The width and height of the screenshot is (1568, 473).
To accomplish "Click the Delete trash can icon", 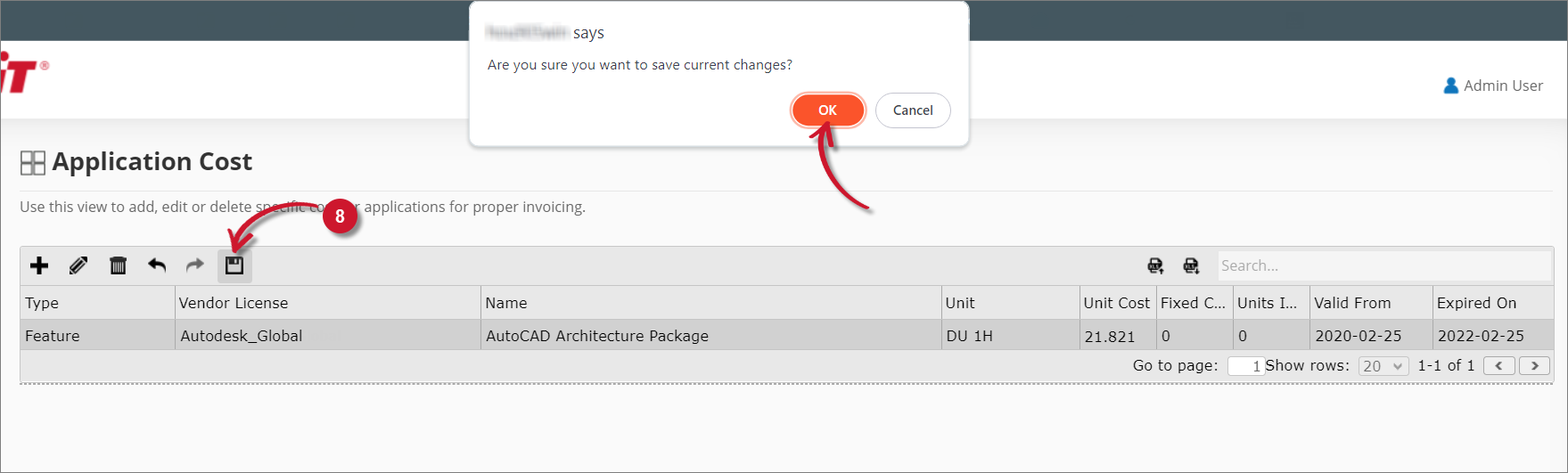I will click(x=118, y=265).
